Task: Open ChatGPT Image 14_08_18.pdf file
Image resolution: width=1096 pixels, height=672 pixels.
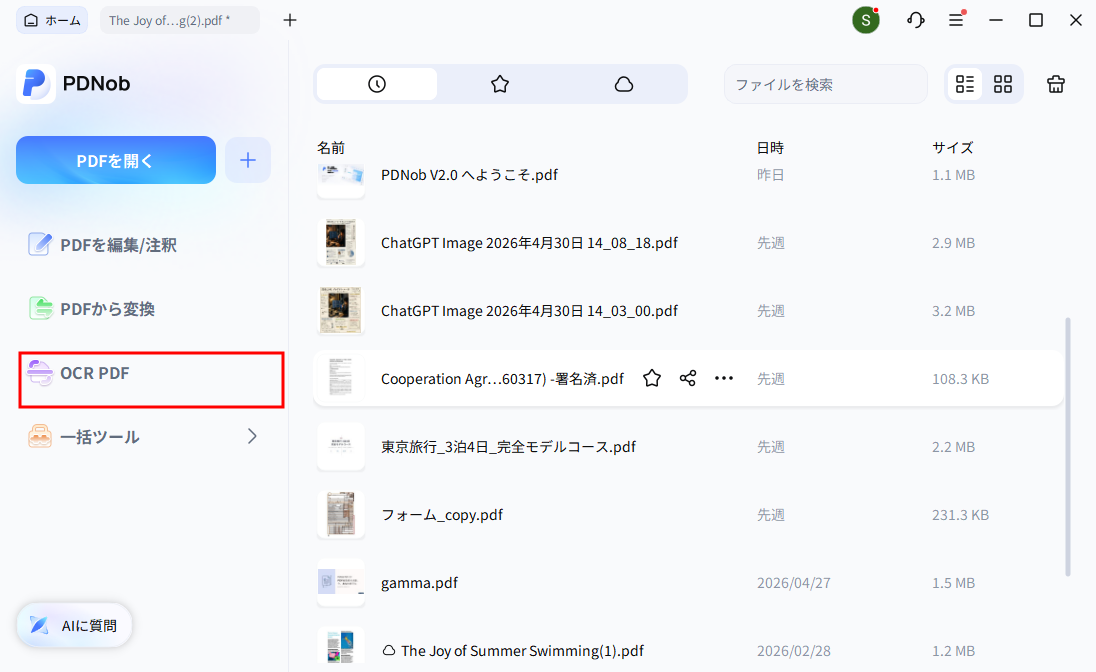Action: [529, 243]
